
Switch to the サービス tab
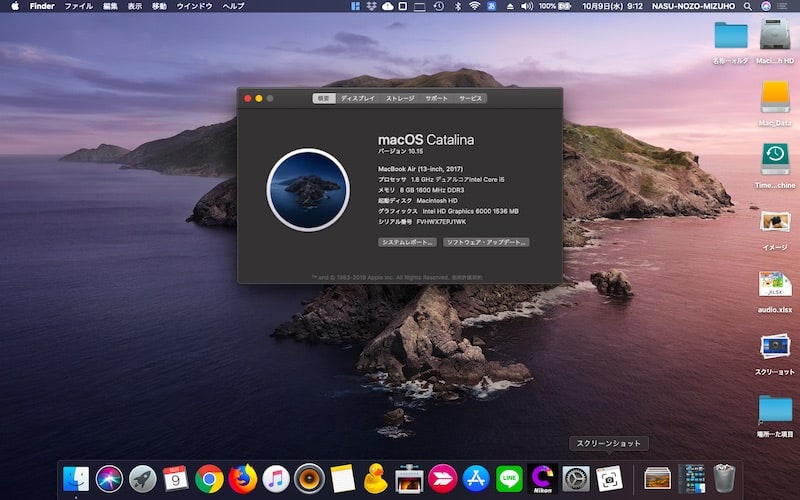tap(470, 98)
